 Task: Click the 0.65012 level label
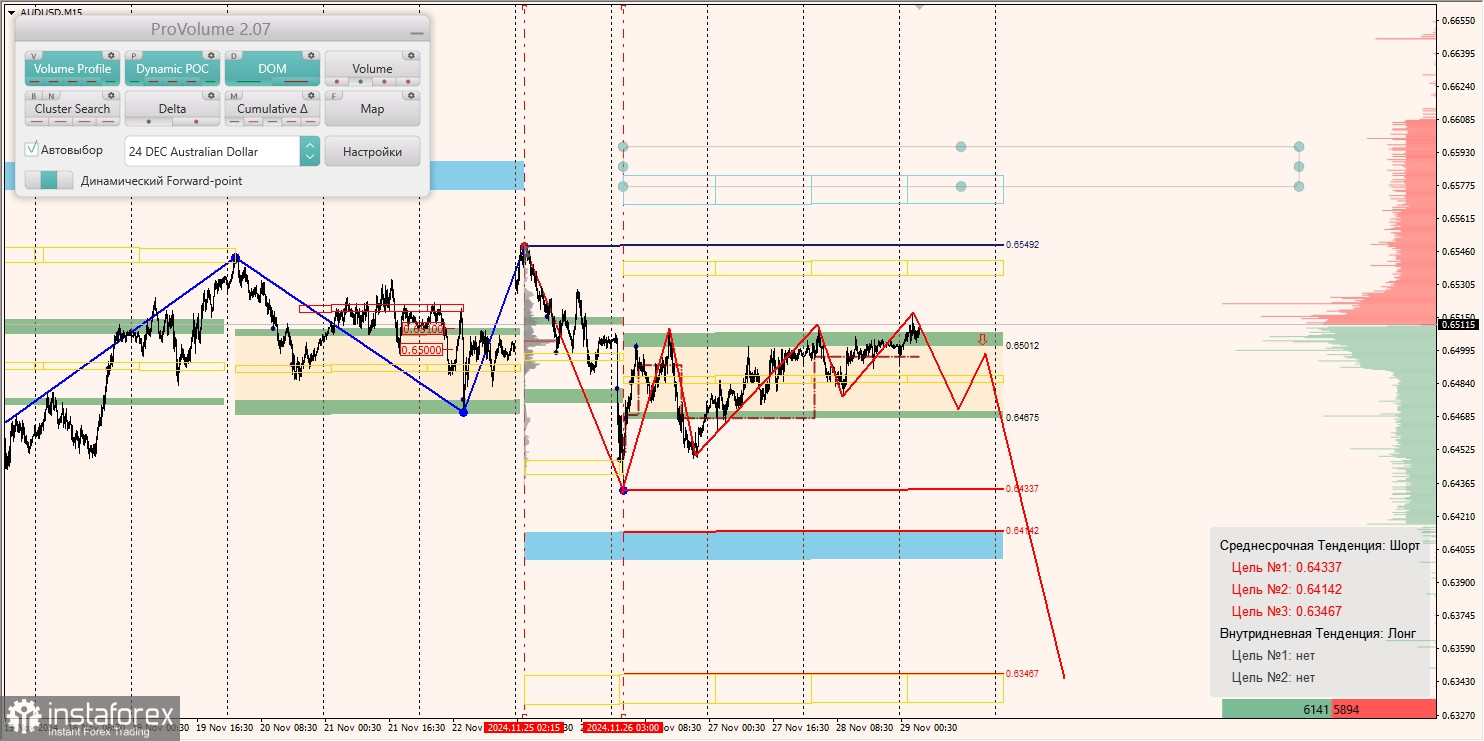tap(1023, 346)
